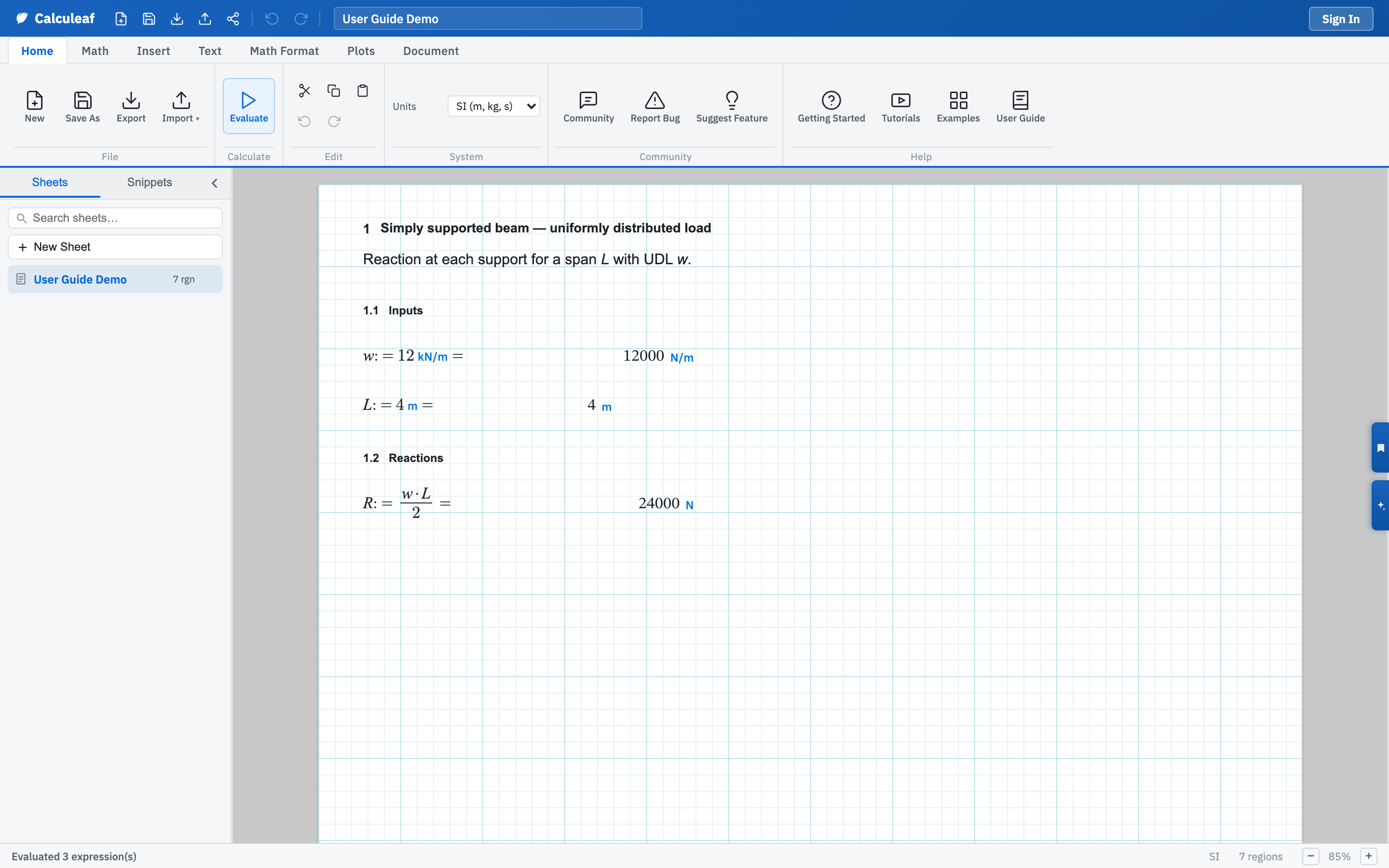Click the Report Bug warning icon
The width and height of the screenshot is (1389, 868).
[x=655, y=106]
